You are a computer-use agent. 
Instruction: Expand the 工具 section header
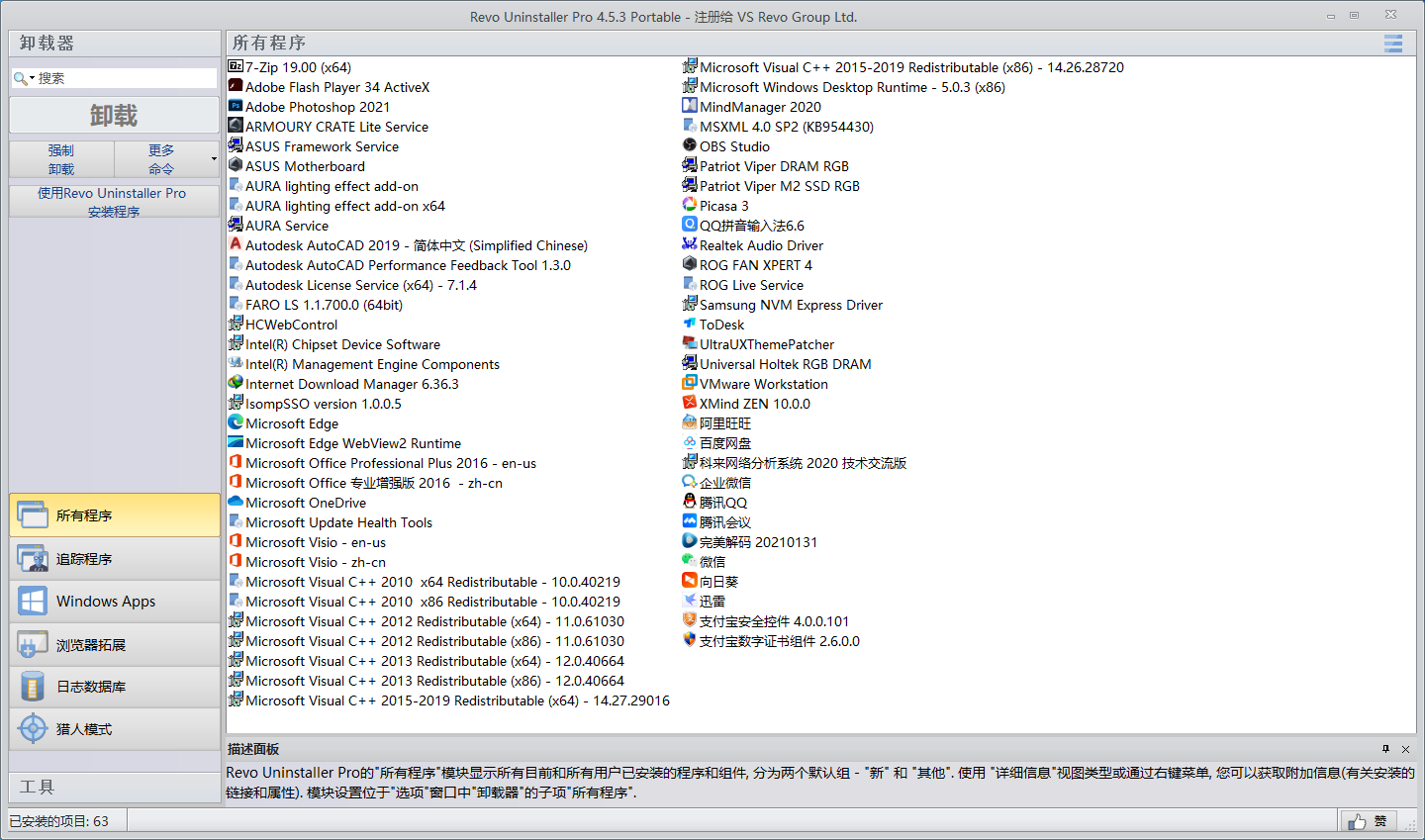coord(115,788)
